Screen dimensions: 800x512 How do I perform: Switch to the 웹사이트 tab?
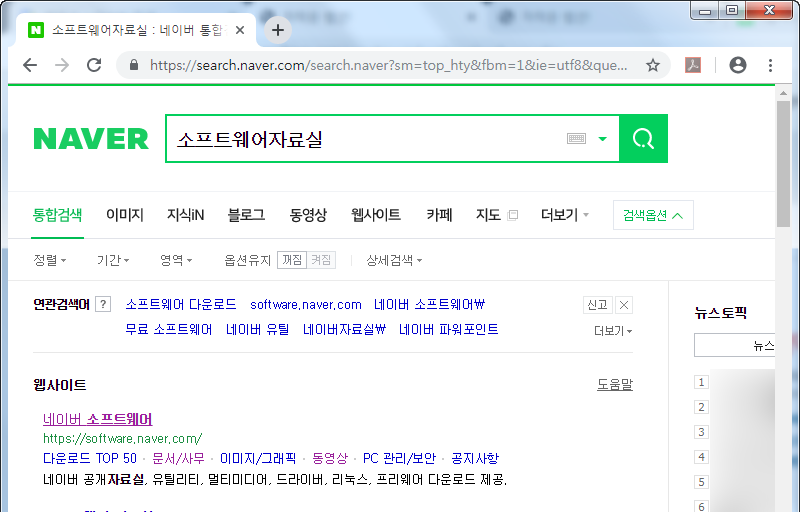[x=376, y=215]
